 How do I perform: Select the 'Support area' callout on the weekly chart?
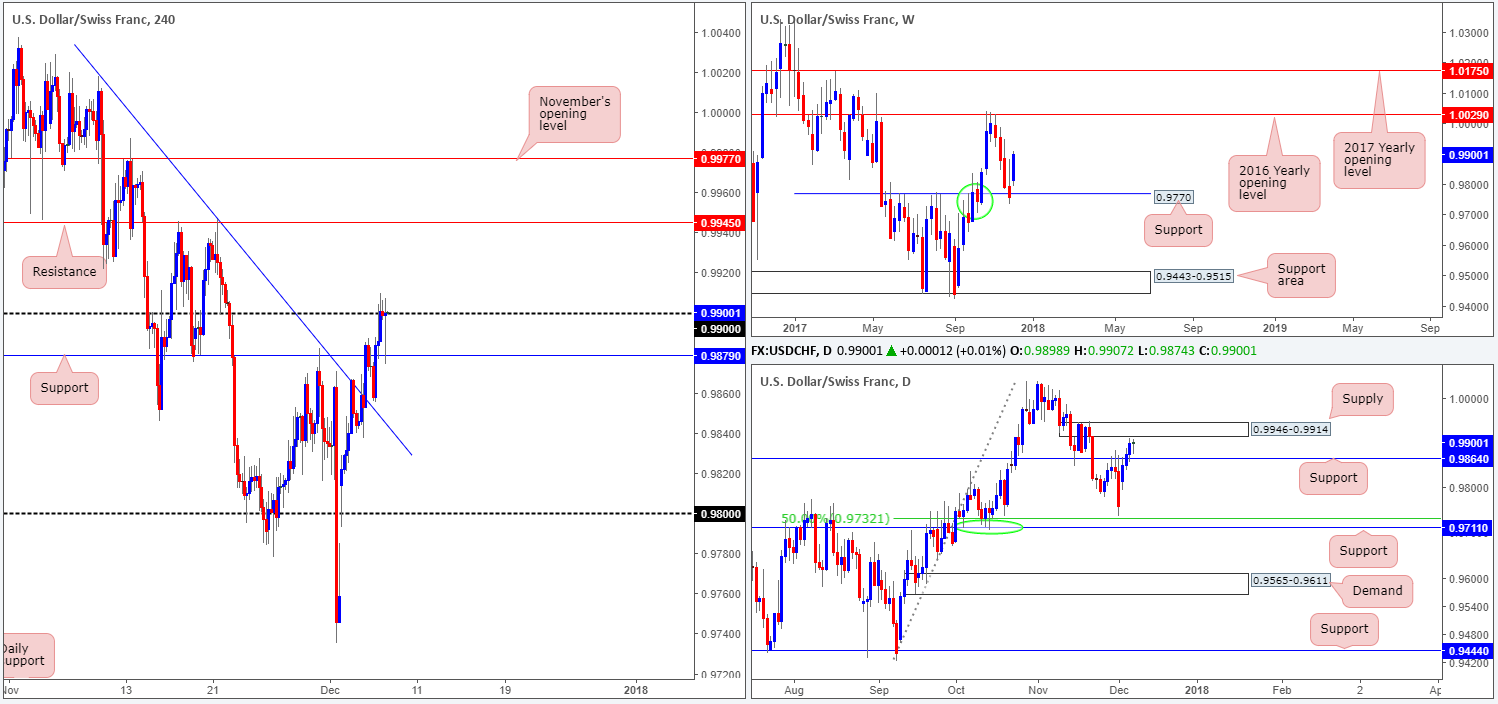(1301, 275)
